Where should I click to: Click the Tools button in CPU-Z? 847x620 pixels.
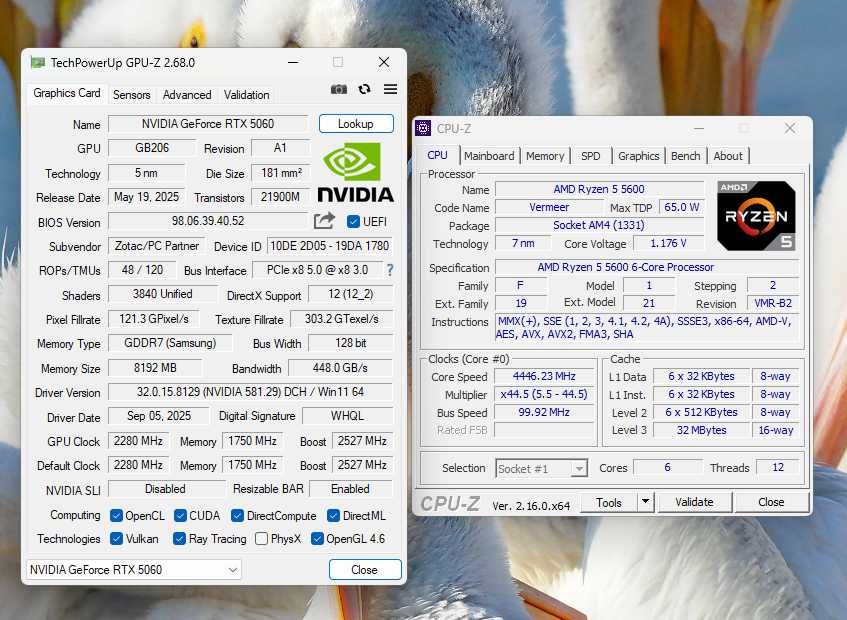[609, 502]
